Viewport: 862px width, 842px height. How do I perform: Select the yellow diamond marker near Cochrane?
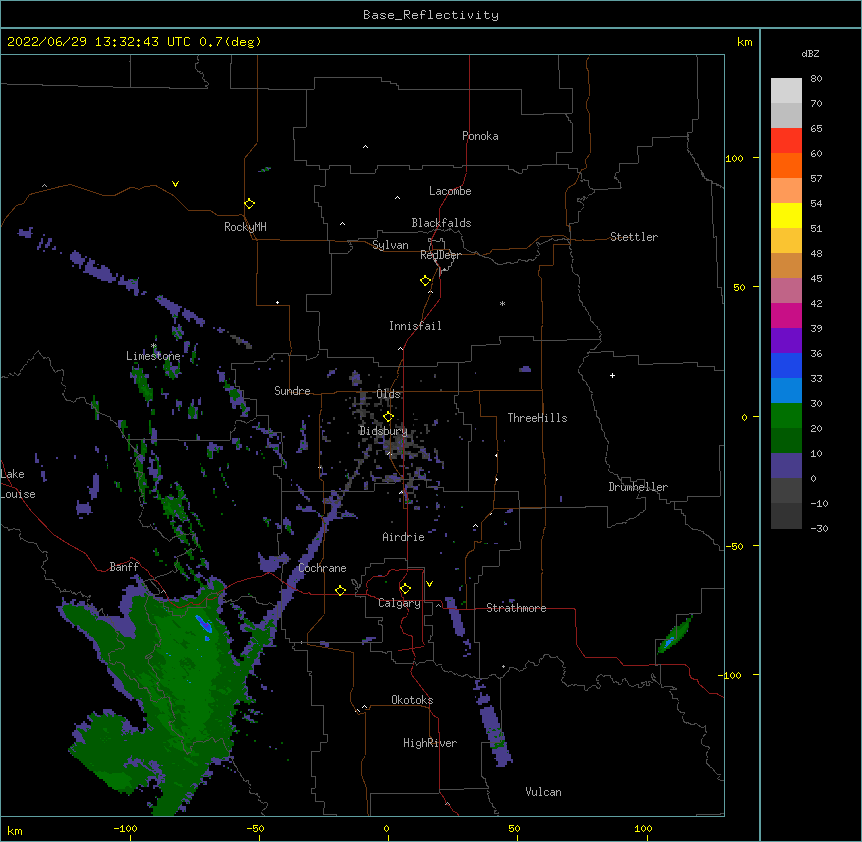coord(340,590)
